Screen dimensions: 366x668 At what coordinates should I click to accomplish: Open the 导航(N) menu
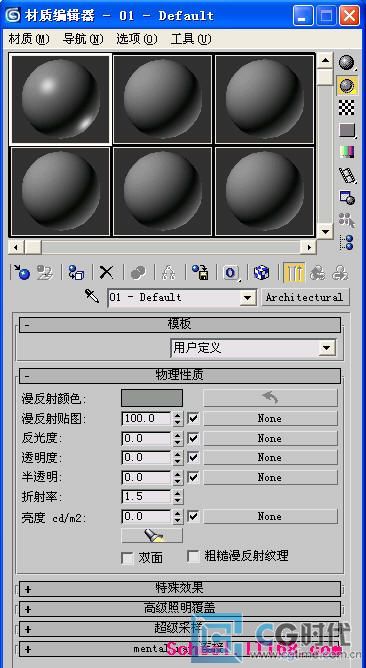pyautogui.click(x=83, y=39)
